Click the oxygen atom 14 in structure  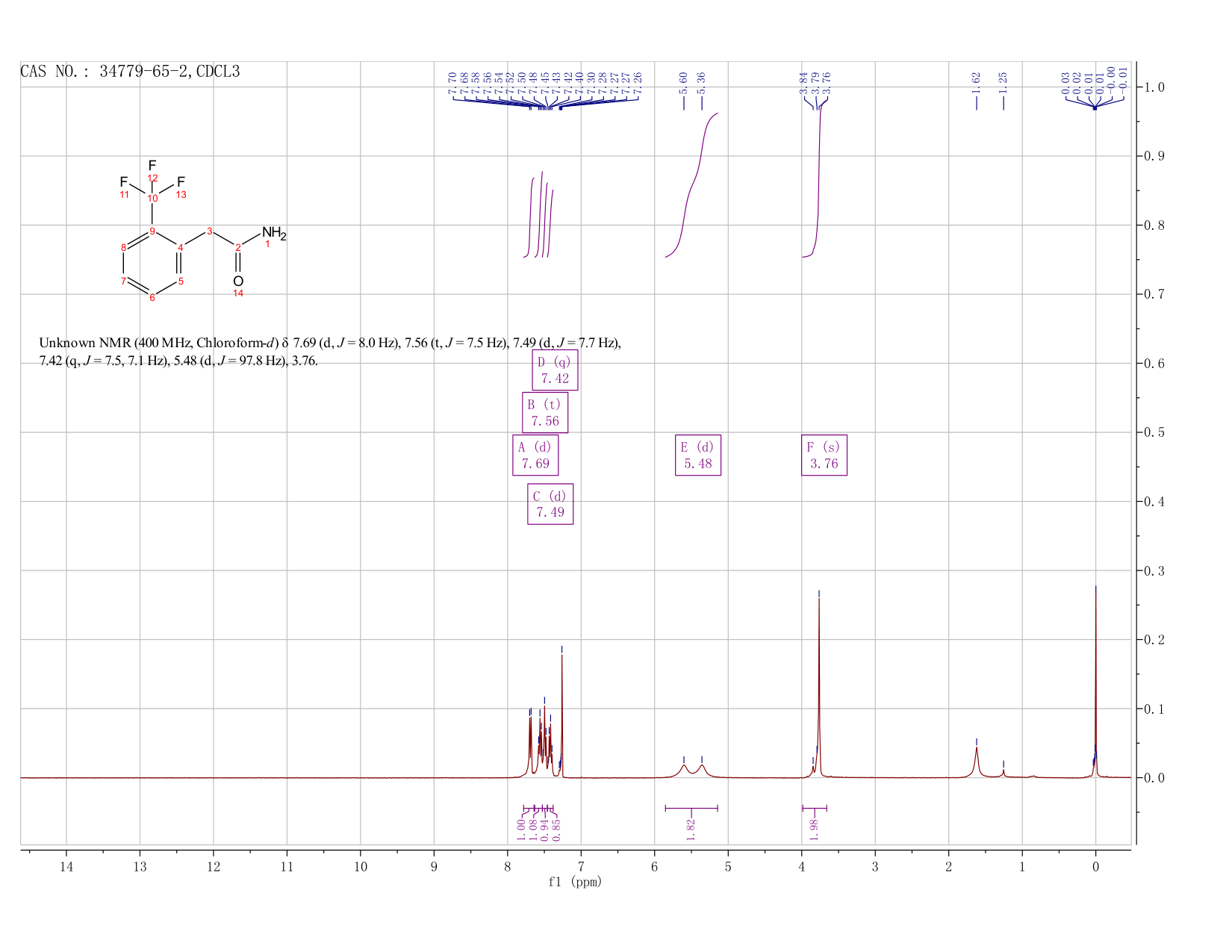tap(238, 281)
